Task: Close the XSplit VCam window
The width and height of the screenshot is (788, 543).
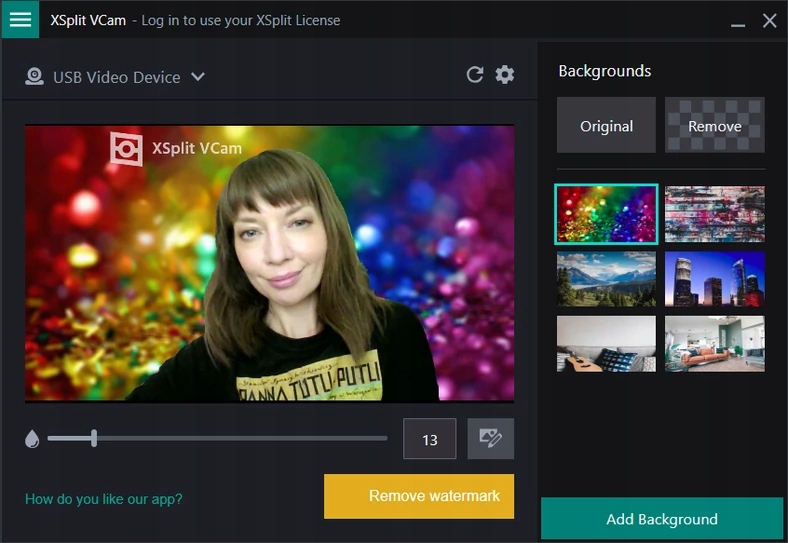Action: click(769, 21)
